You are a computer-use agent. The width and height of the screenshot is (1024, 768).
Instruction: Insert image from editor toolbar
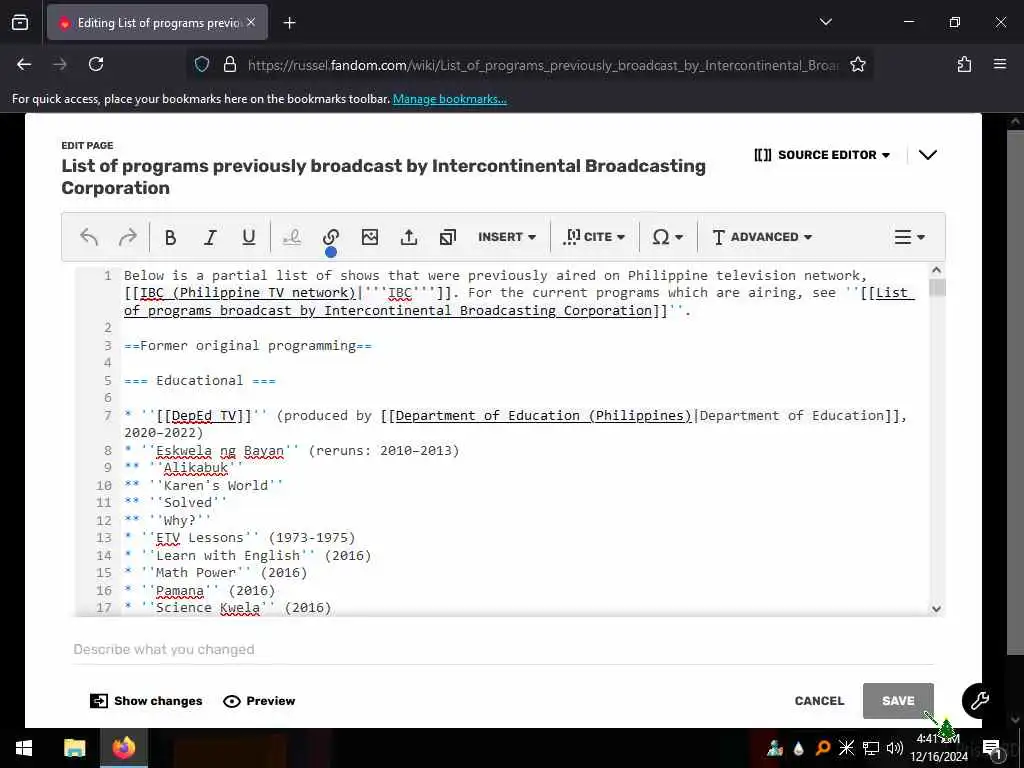pos(370,237)
